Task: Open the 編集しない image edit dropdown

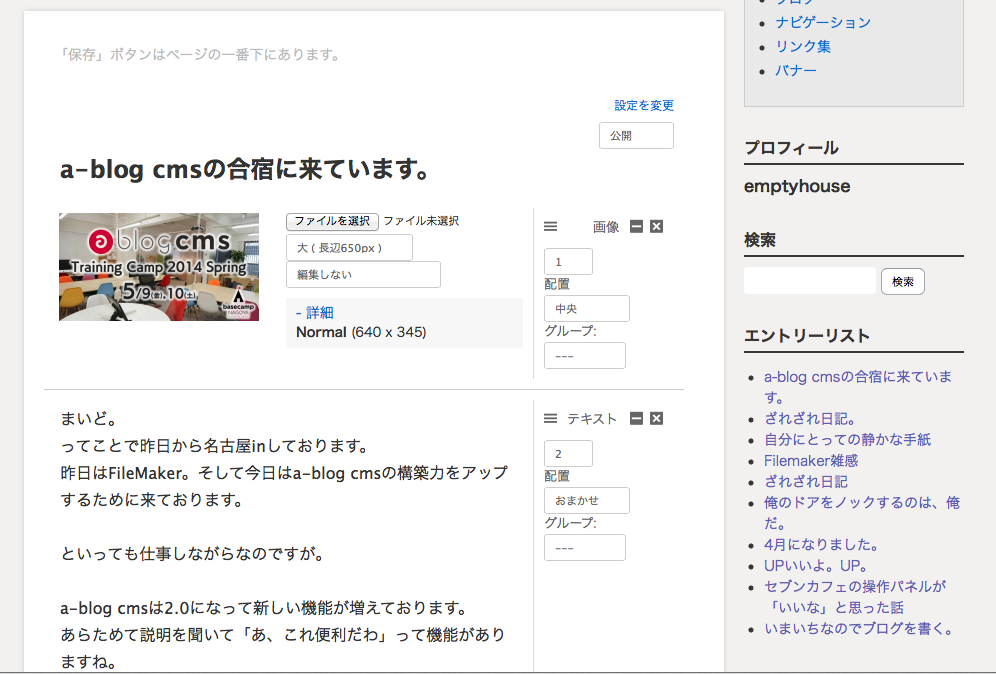Action: [363, 274]
